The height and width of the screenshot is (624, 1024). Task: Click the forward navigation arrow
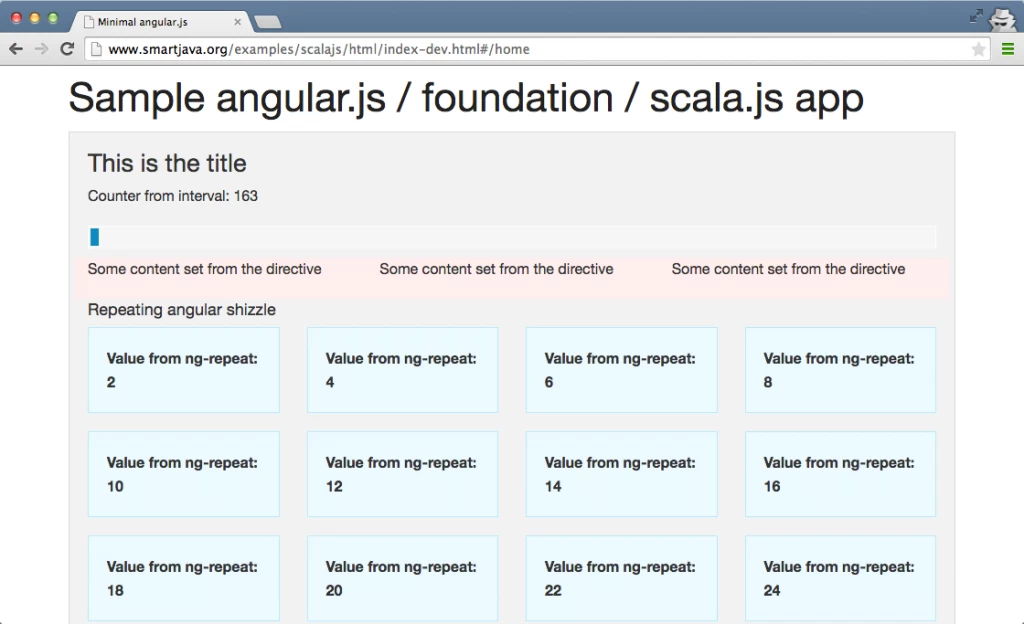(x=40, y=48)
